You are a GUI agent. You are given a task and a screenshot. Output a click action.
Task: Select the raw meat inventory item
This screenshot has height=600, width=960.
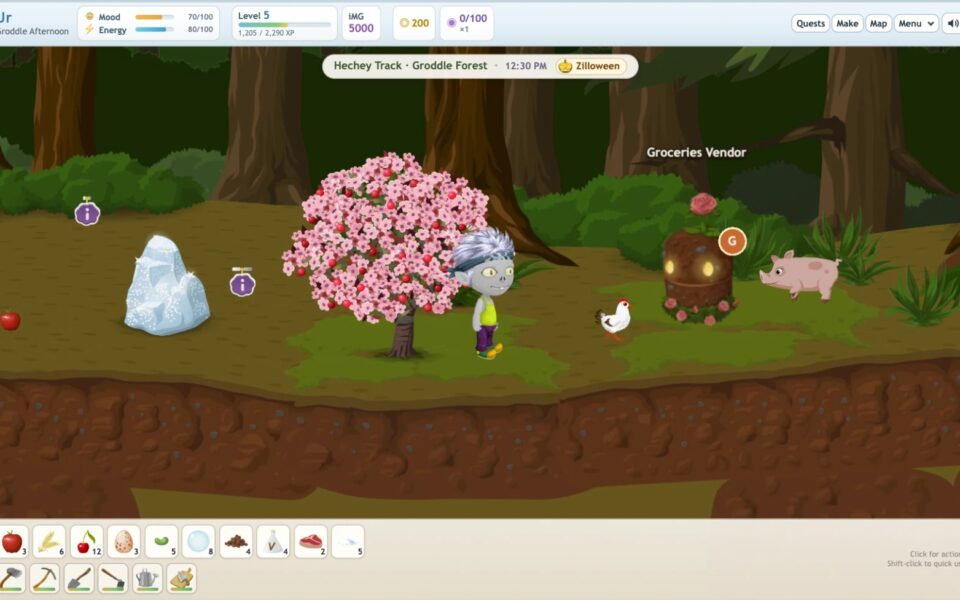pyautogui.click(x=310, y=542)
